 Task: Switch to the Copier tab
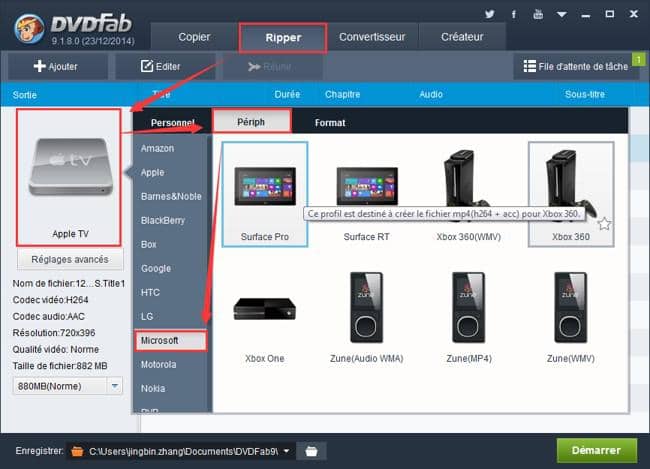click(194, 37)
